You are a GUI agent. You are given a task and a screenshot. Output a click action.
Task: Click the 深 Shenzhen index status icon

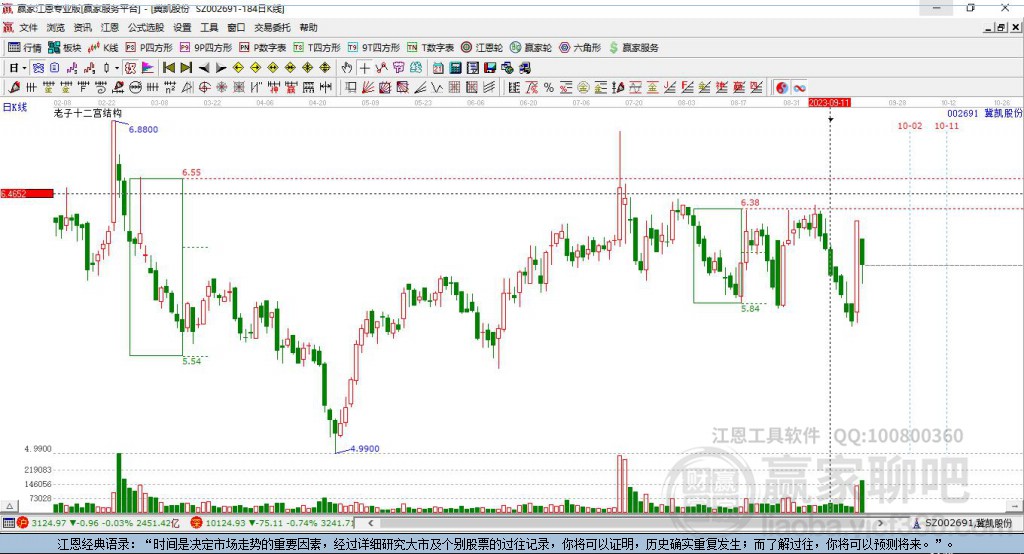197,523
